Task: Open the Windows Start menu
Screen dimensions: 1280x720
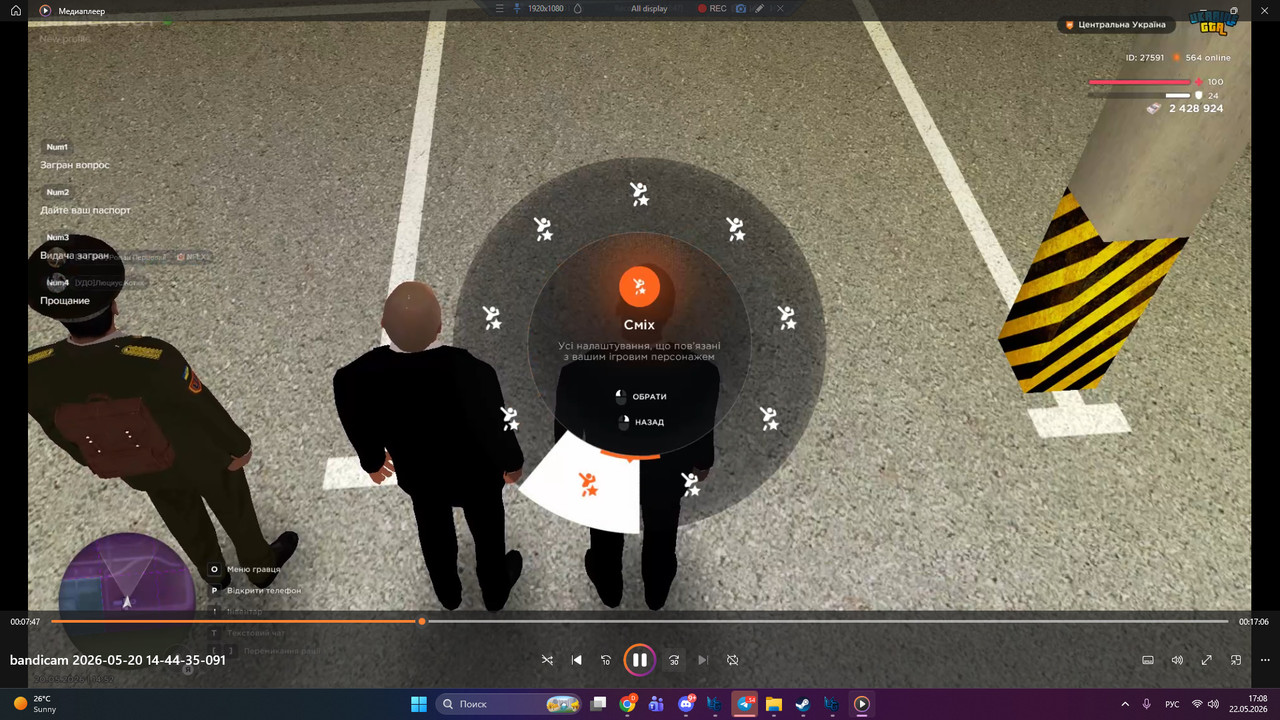Action: (x=418, y=704)
